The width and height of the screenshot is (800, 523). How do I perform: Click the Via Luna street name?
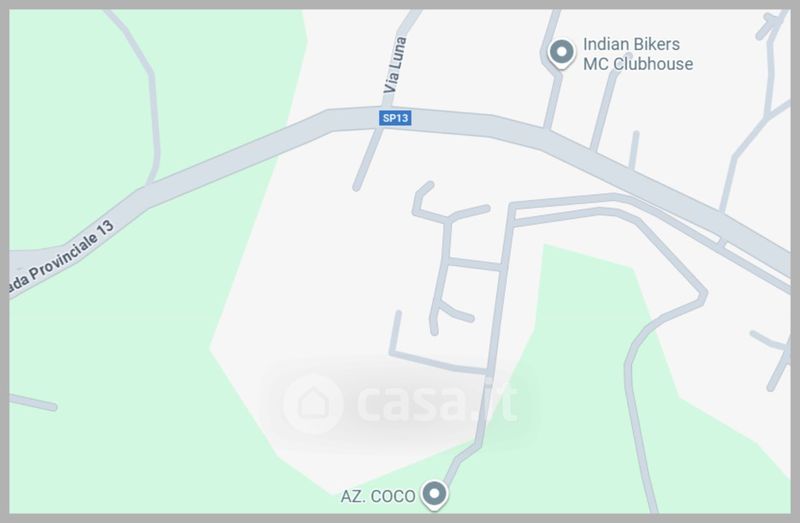tap(395, 65)
